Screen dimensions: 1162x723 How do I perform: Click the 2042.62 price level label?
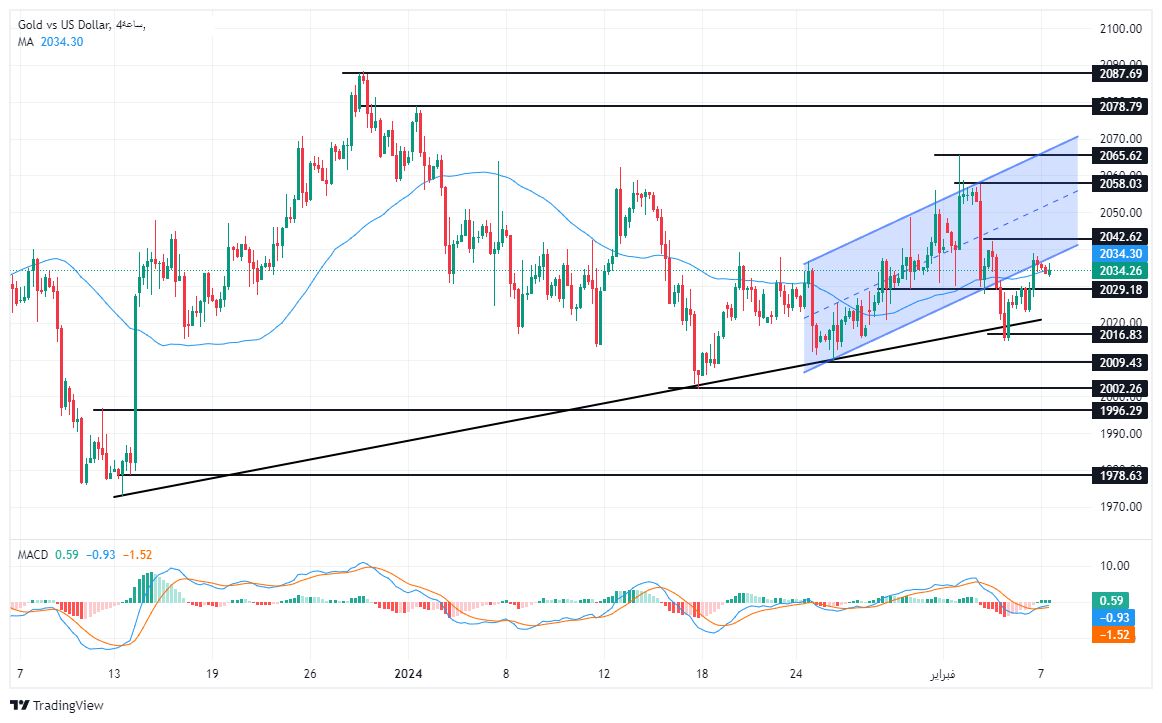1120,237
